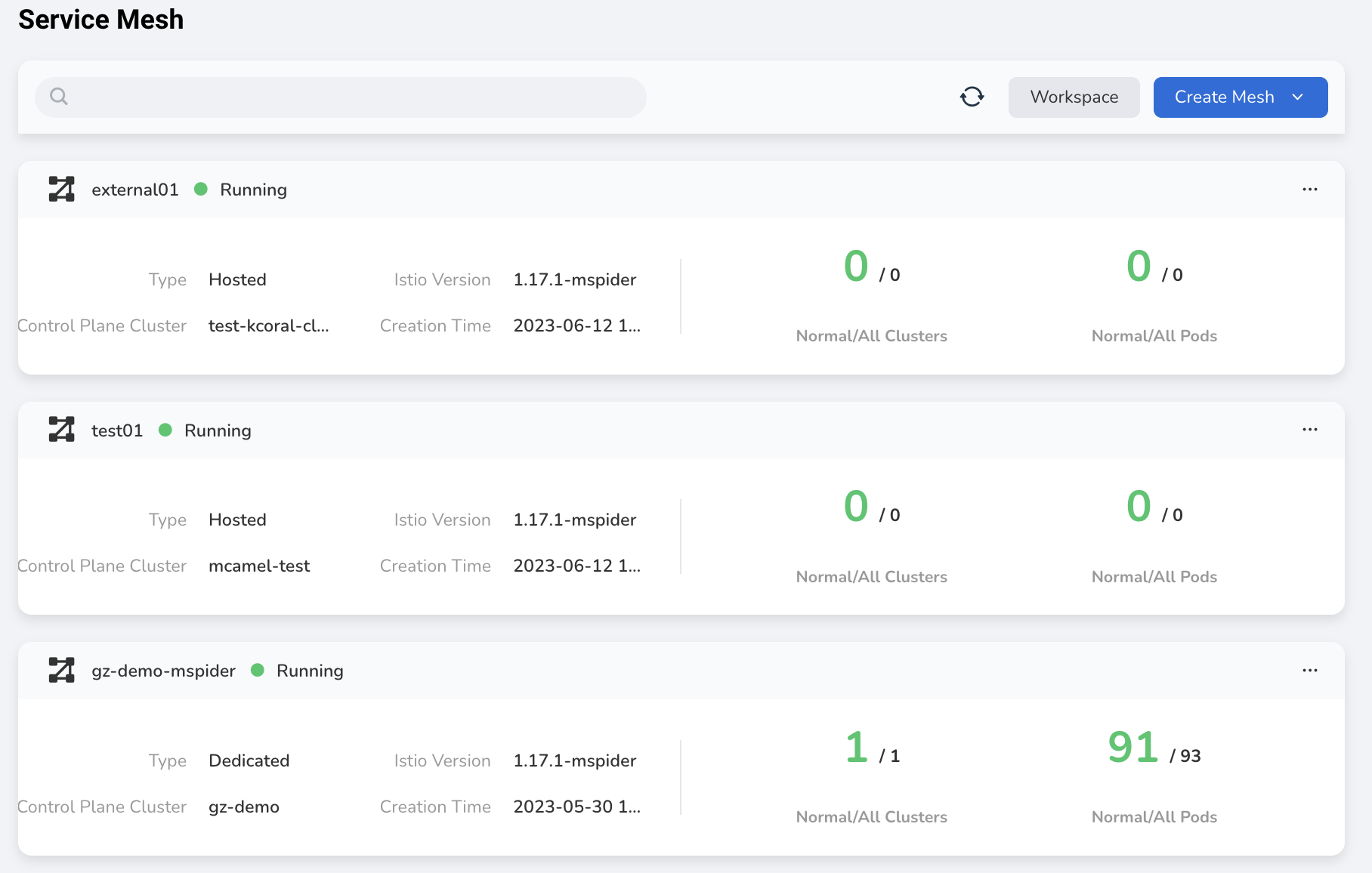Click Normal/All Clusters label in external01
The height and width of the screenshot is (873, 1372).
coord(872,336)
